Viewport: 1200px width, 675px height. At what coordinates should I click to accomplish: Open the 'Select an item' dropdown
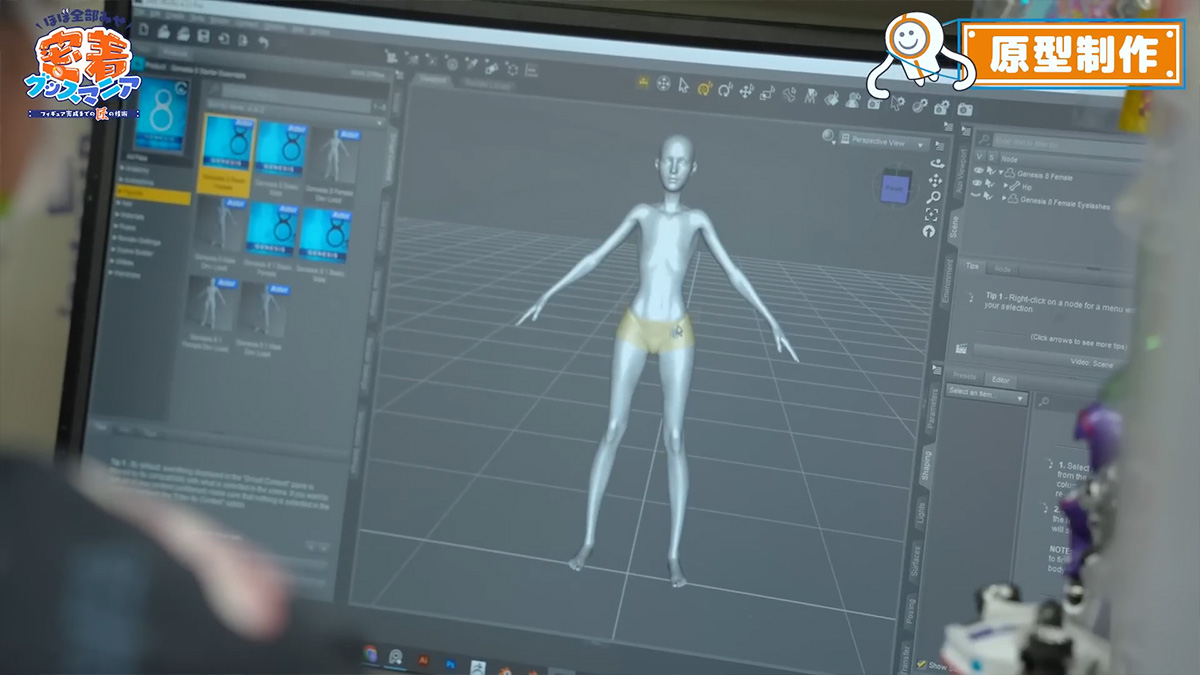pos(986,398)
